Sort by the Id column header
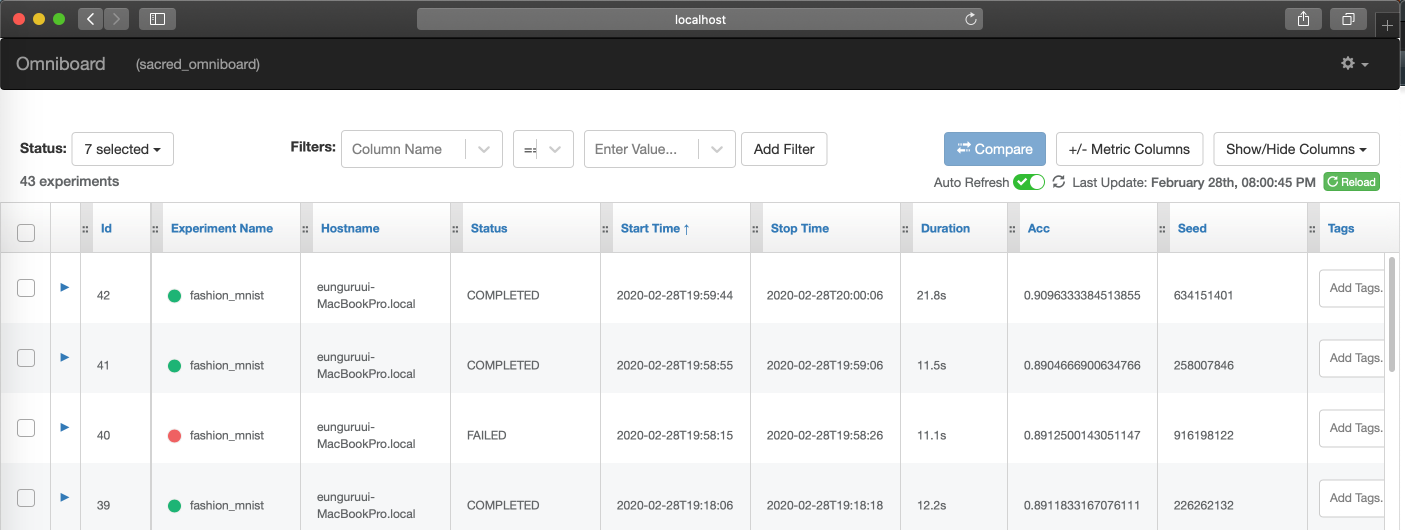 (106, 228)
